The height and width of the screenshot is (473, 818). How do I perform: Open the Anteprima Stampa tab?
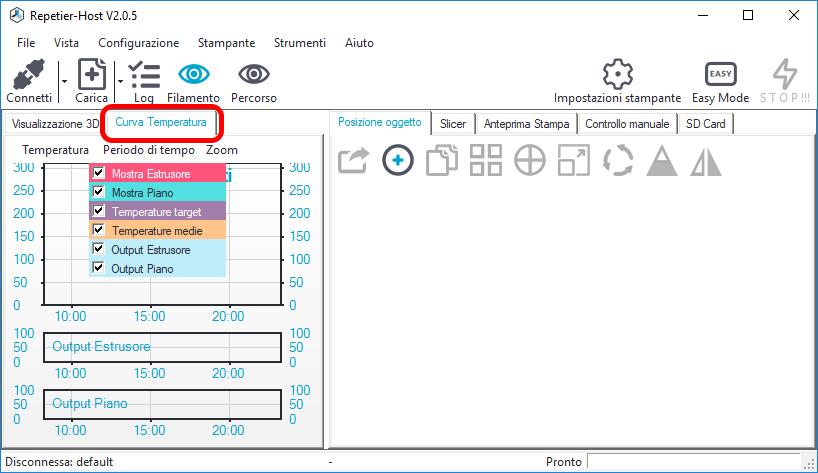coord(526,124)
